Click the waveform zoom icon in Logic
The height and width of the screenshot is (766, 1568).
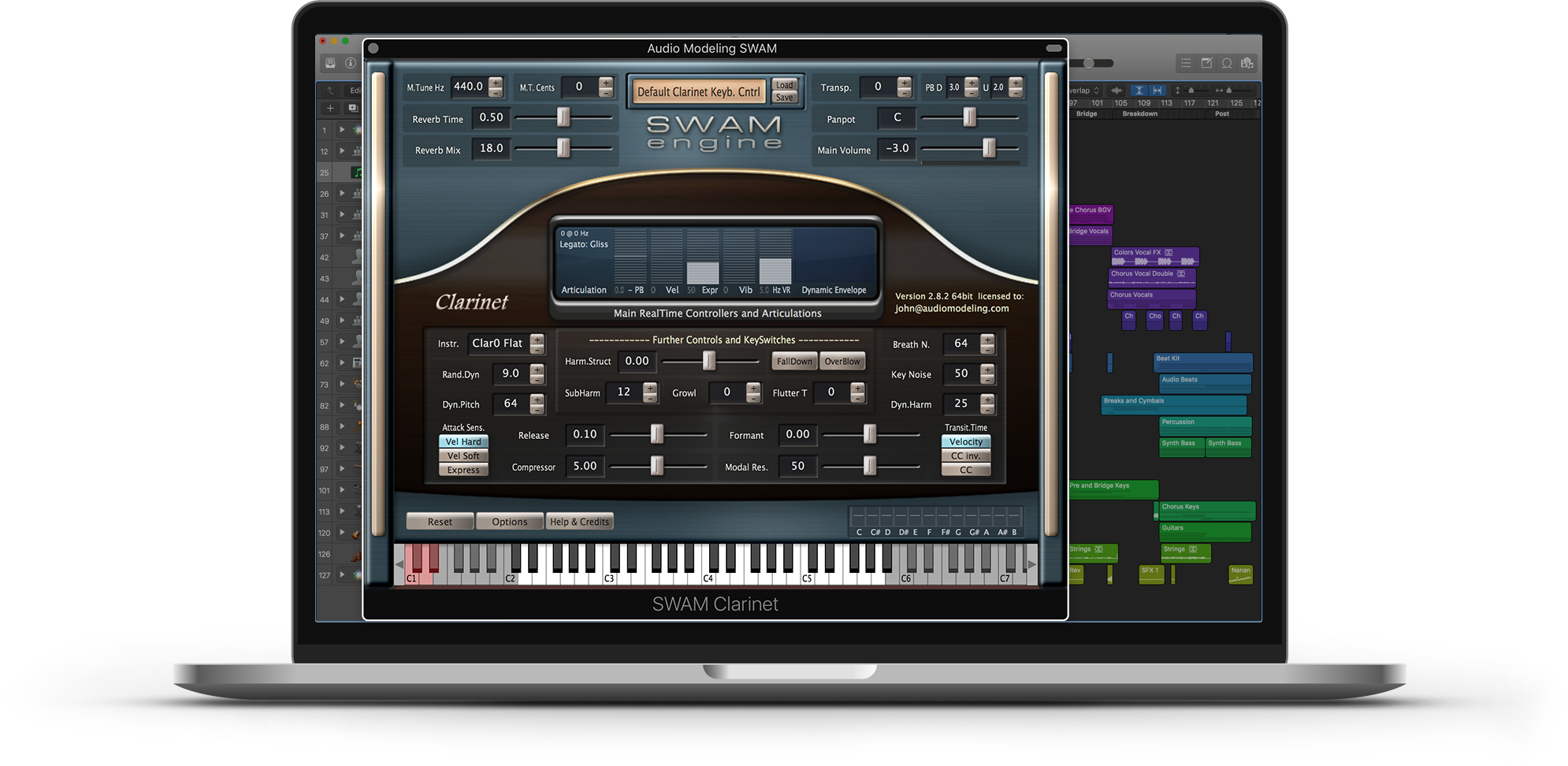(1117, 91)
